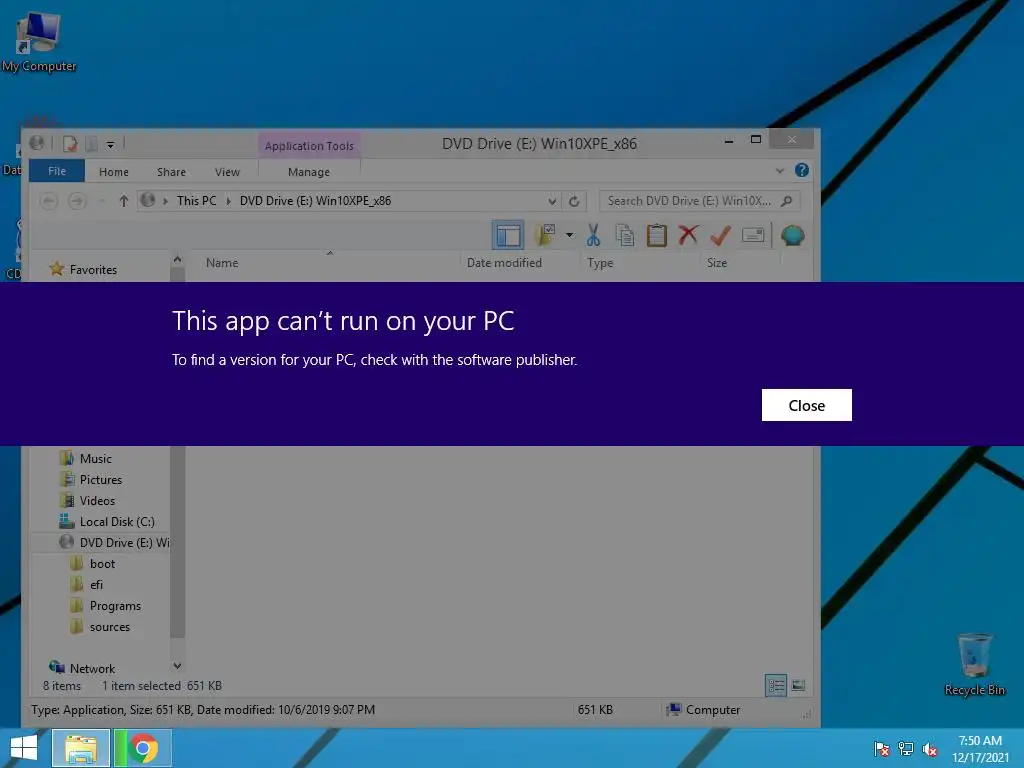Launch Google Chrome from the taskbar
The image size is (1024, 768).
(143, 748)
